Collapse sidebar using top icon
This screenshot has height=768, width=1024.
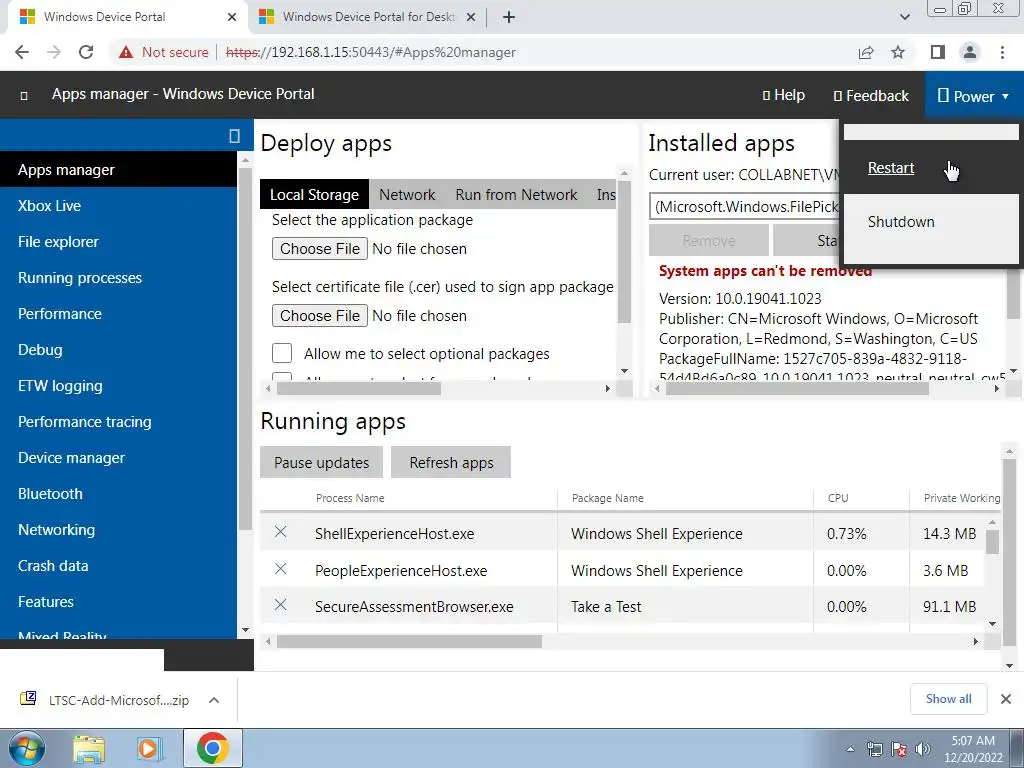click(x=234, y=135)
